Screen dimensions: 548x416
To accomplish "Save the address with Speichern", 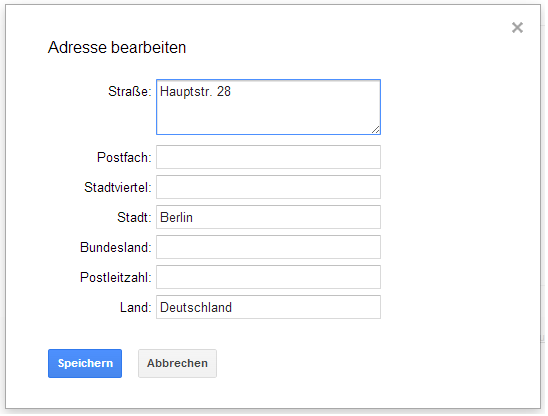I will tap(85, 364).
